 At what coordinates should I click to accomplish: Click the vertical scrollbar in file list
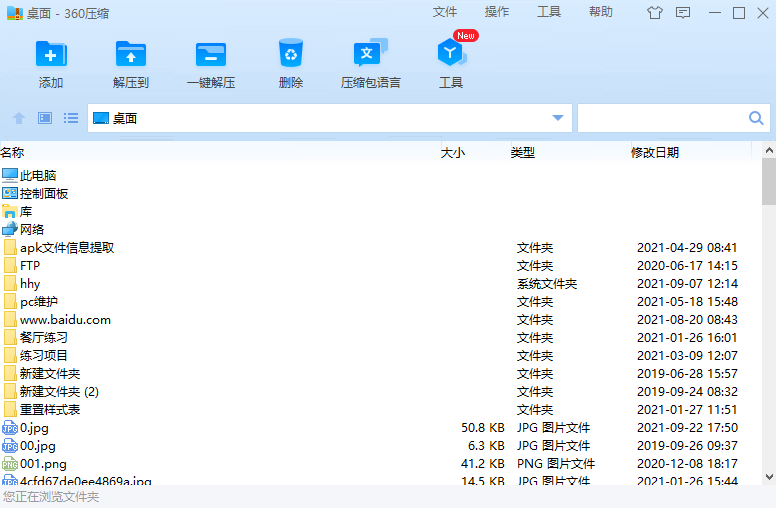tap(768, 180)
